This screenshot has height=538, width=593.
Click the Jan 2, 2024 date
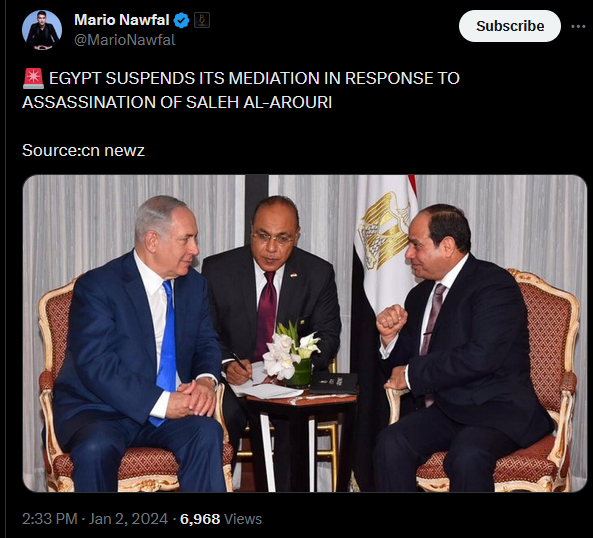pos(128,519)
